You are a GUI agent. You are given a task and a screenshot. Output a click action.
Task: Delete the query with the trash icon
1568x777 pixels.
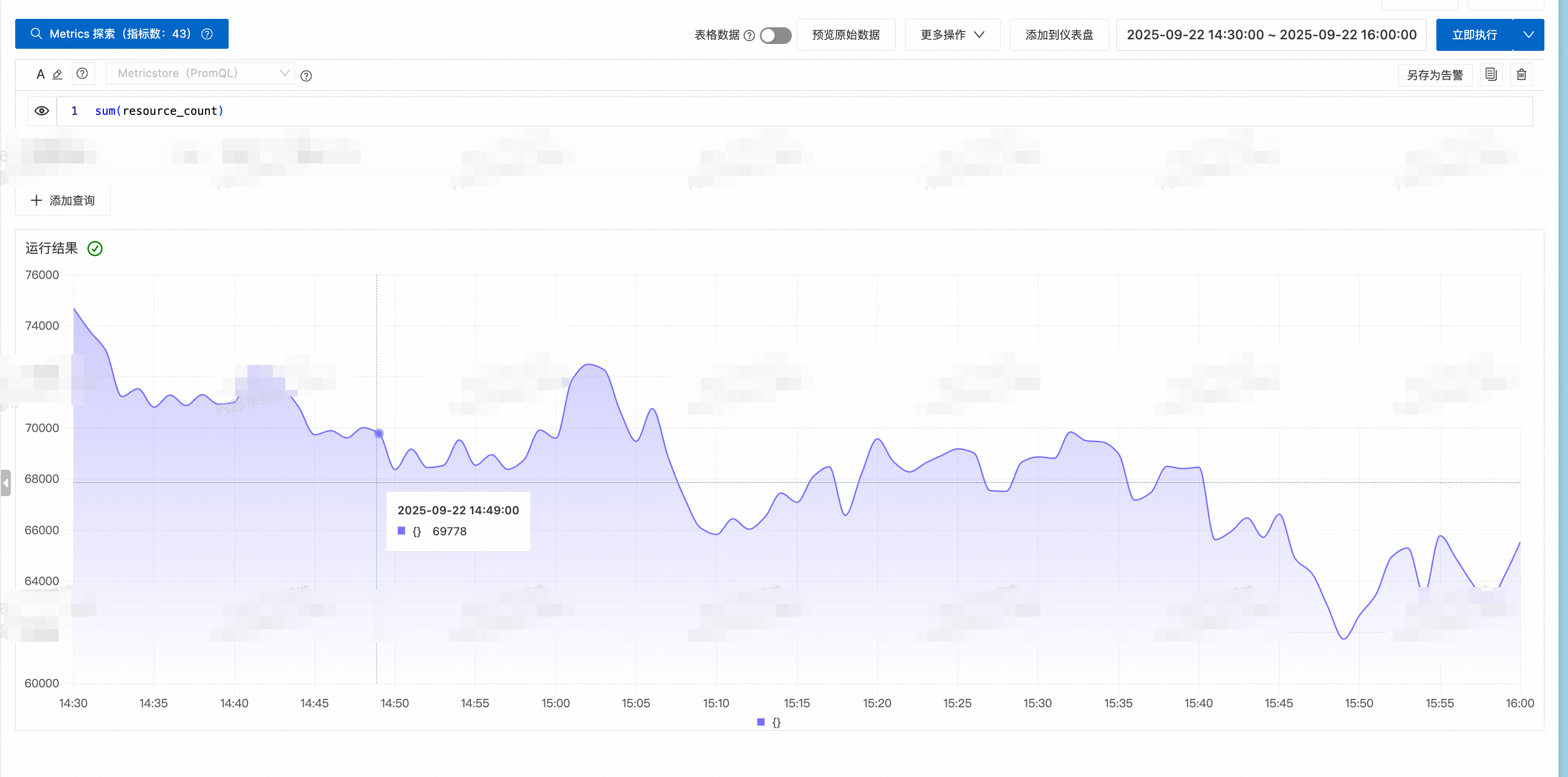(x=1521, y=74)
